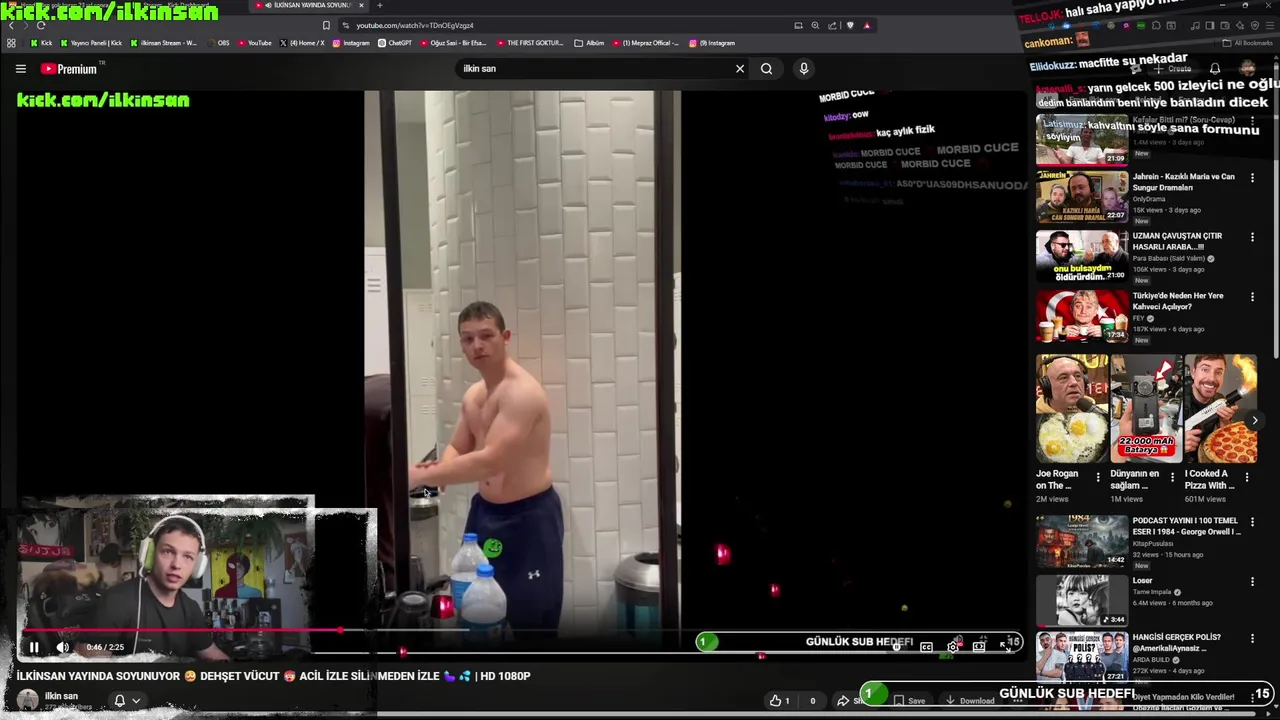Reload the page in the browser
Viewport: 1280px width, 720px height.
(40, 25)
